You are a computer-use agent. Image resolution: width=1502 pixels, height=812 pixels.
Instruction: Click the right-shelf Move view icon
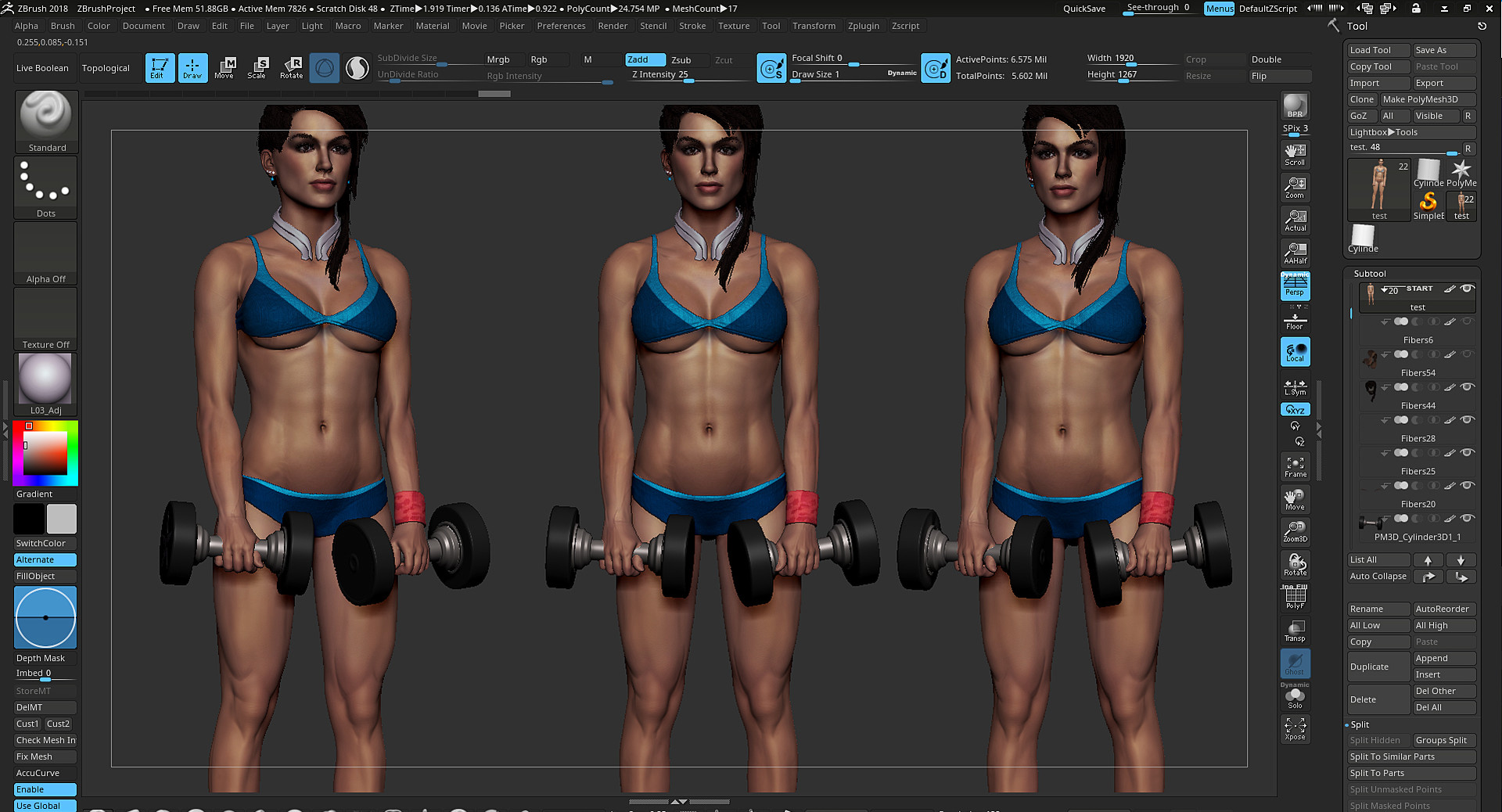coord(1295,499)
